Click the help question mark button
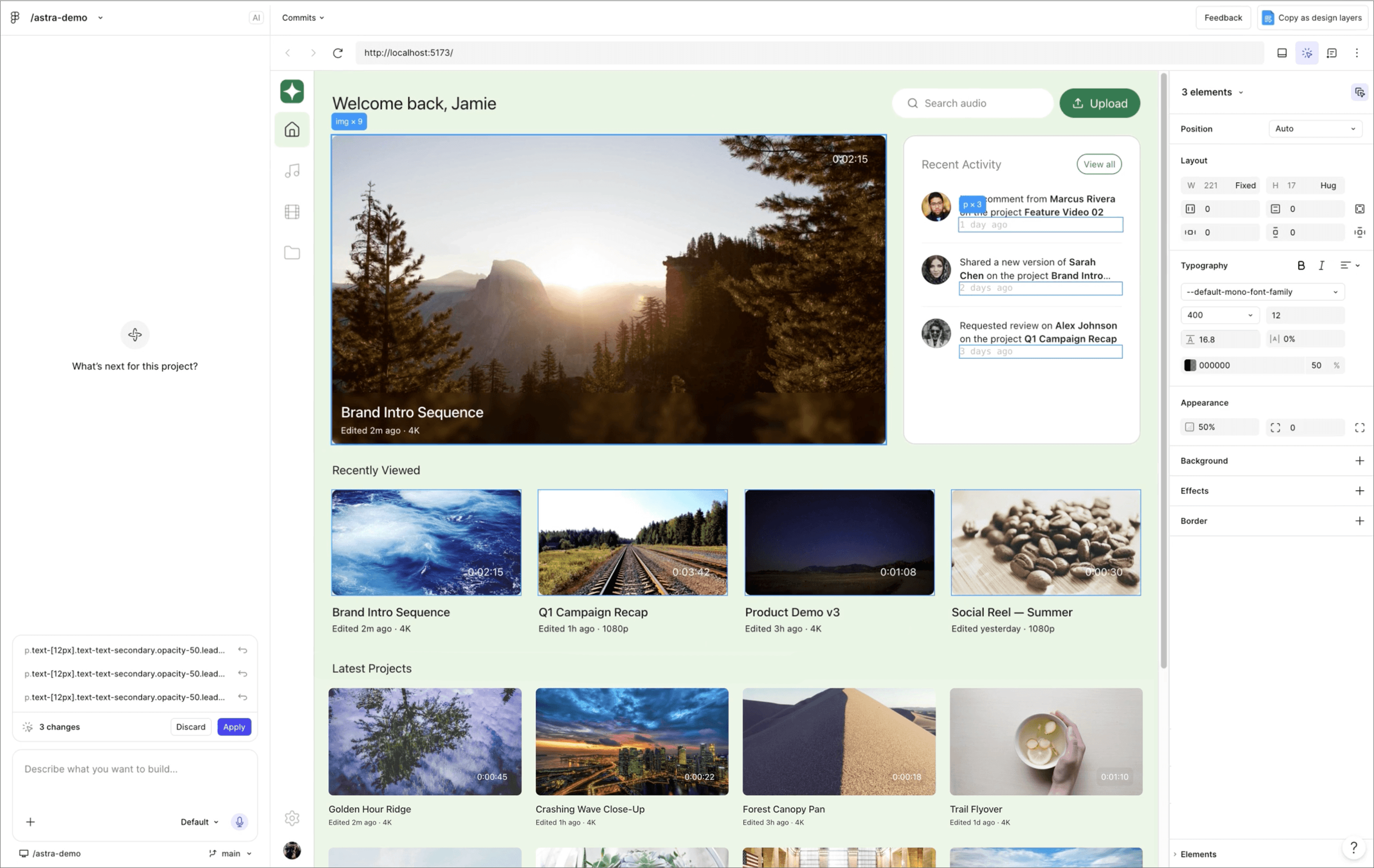The image size is (1374, 868). tap(1353, 847)
